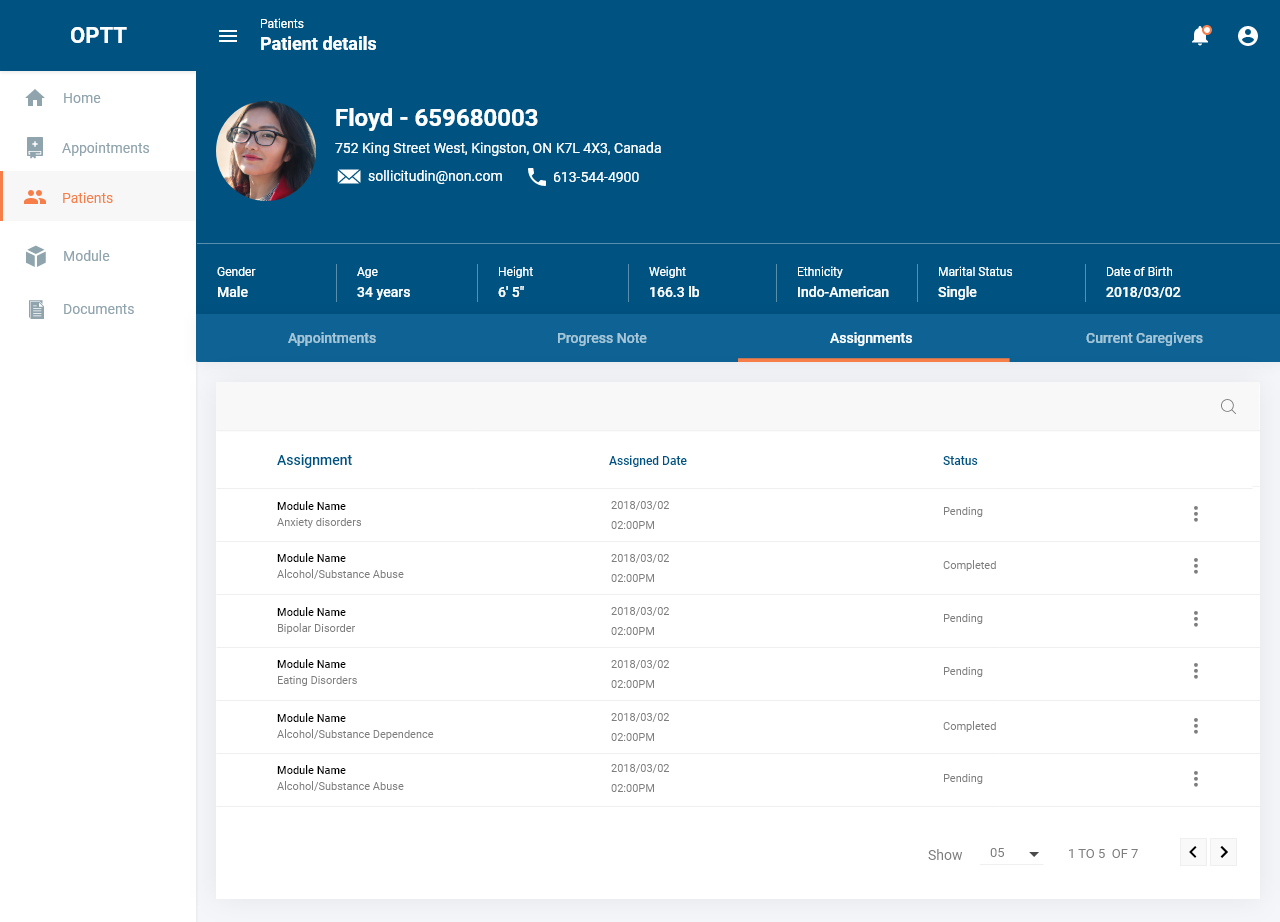Click the notifications bell icon
1280x922 pixels.
(x=1200, y=36)
